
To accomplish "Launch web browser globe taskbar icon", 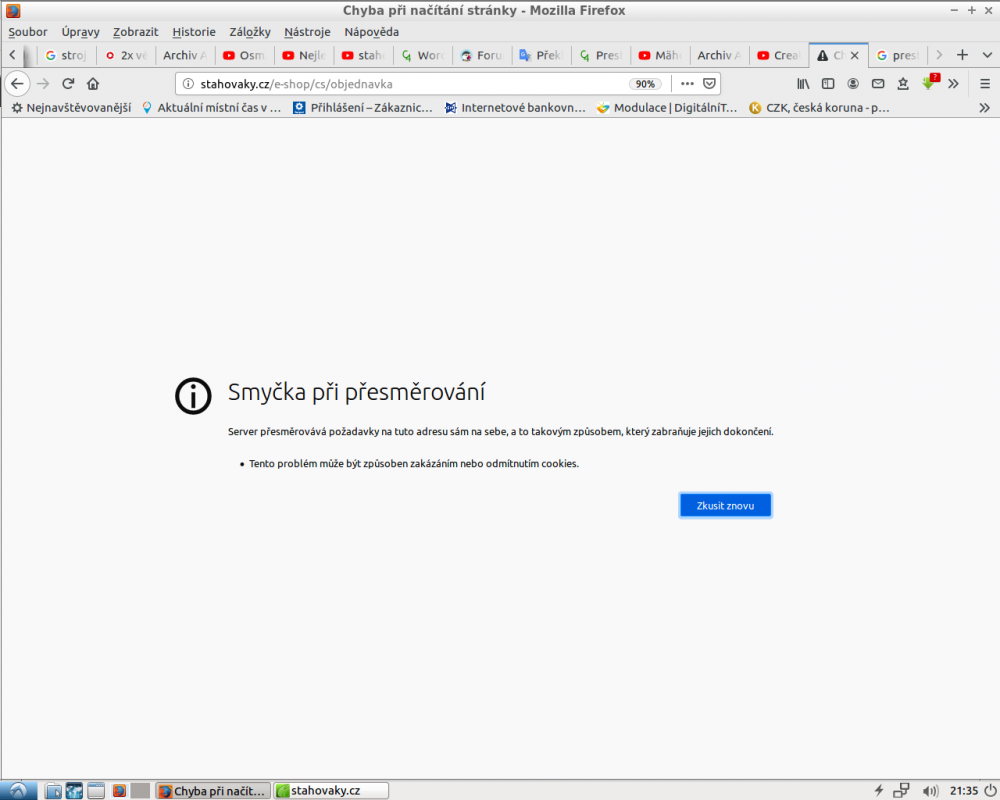I will point(75,791).
